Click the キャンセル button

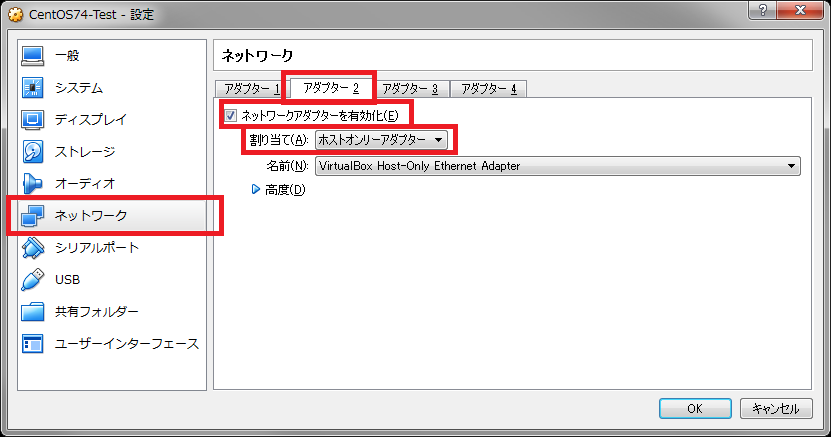coord(776,408)
